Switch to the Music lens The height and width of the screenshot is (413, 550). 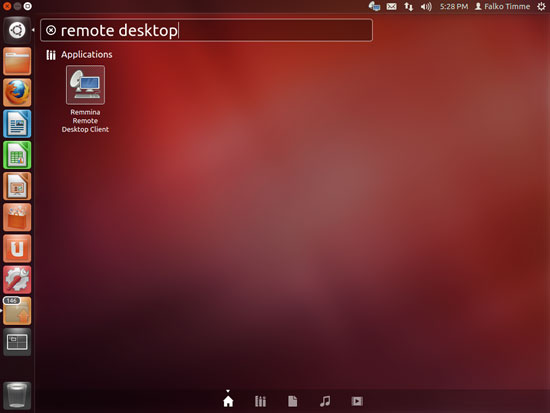pos(325,401)
